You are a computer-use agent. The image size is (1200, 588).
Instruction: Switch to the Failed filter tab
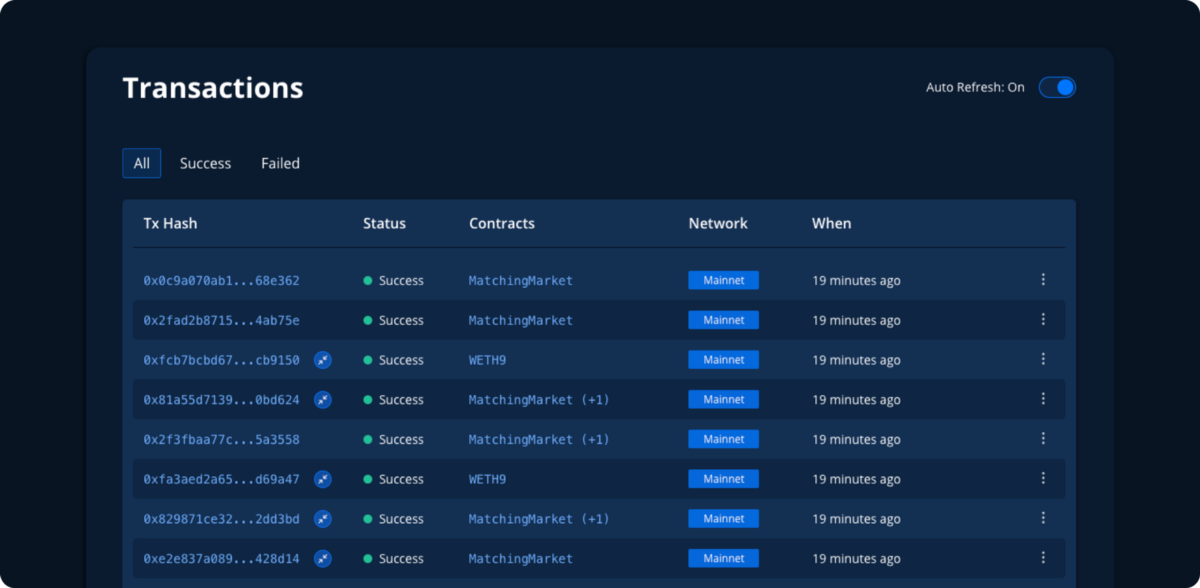click(280, 163)
